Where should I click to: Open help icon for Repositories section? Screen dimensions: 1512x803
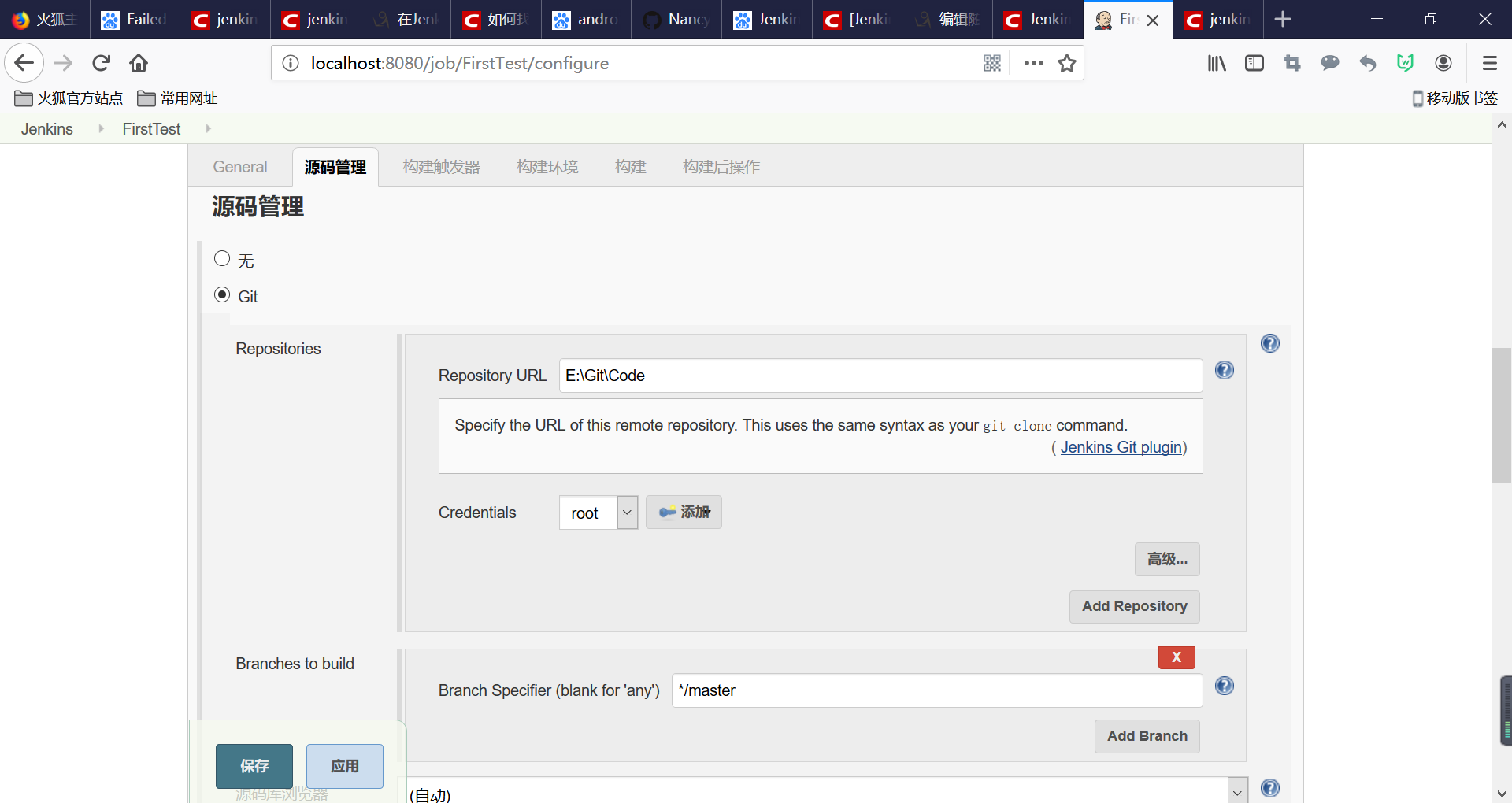(x=1270, y=343)
